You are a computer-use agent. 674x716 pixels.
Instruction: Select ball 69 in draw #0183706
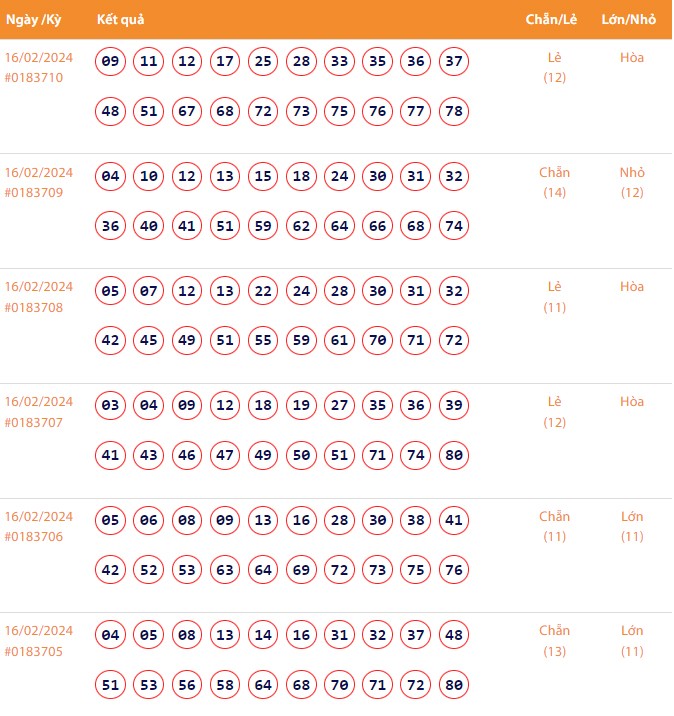302,570
